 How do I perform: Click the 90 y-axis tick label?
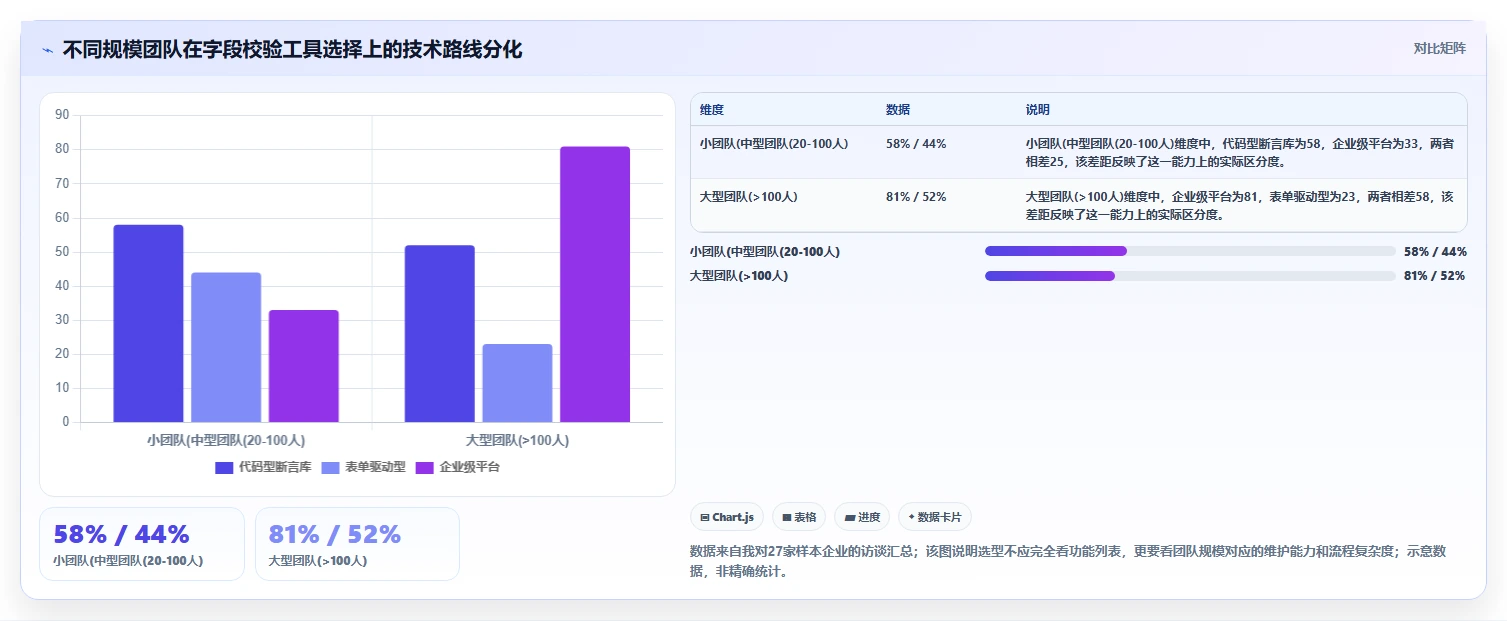[62, 115]
